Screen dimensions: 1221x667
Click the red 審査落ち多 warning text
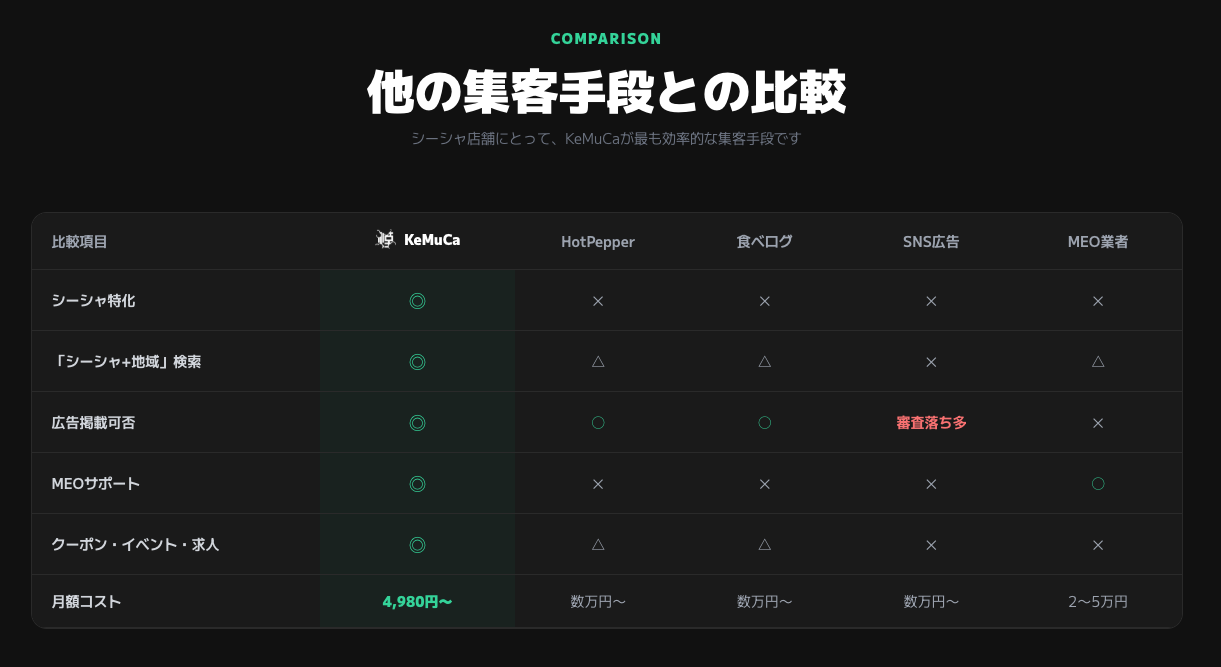tap(931, 422)
